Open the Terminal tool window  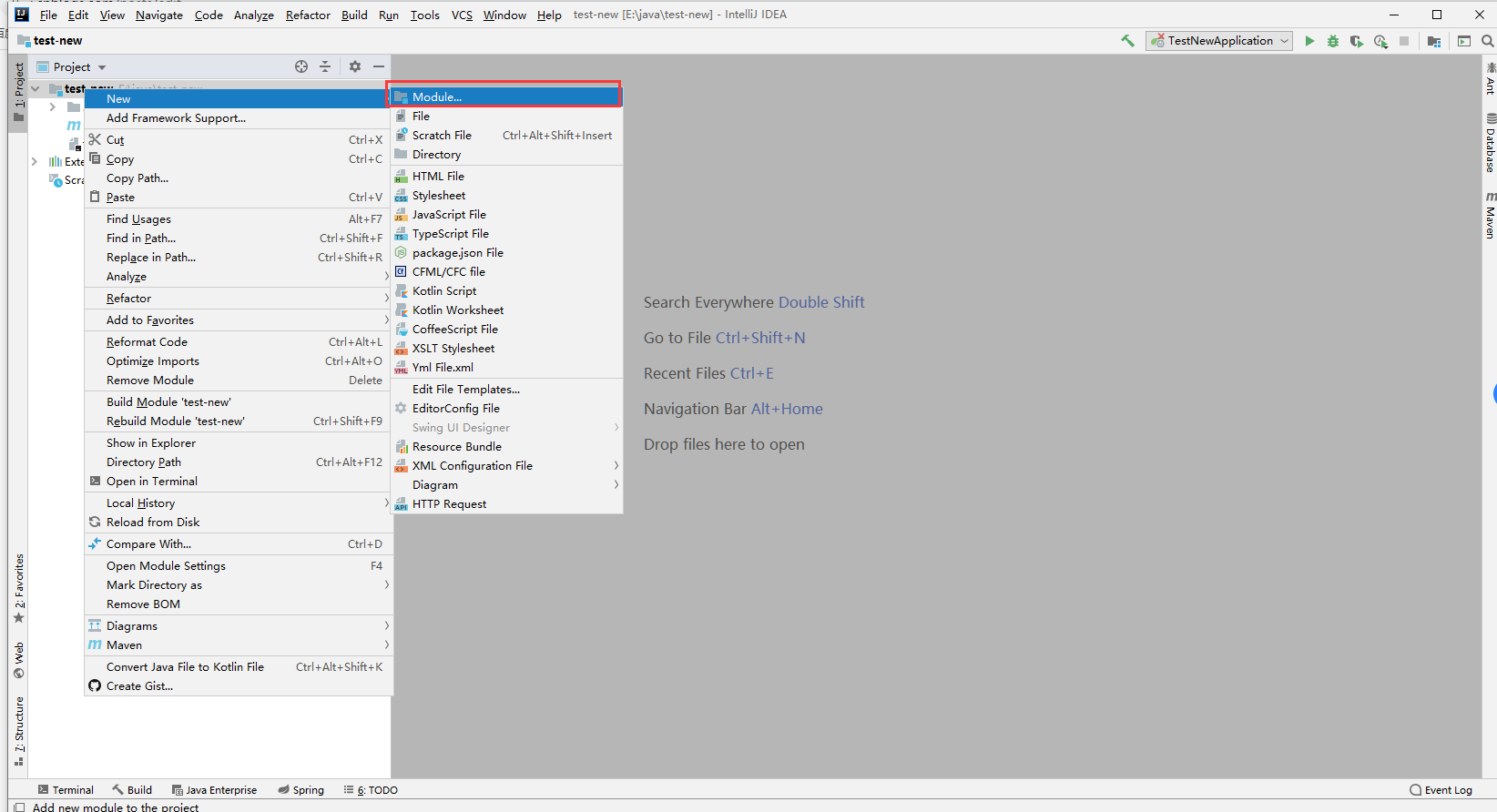pos(66,790)
